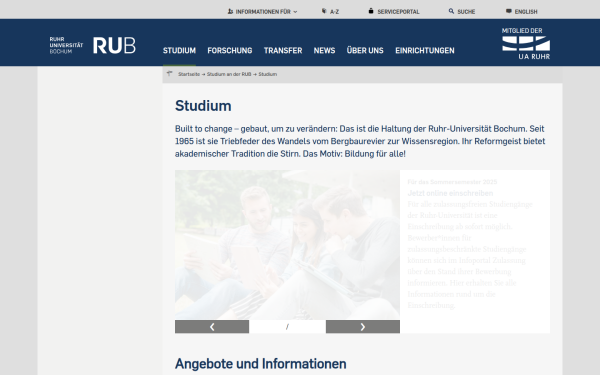Click the Mitglied der label
The width and height of the screenshot is (600, 375).
click(x=522, y=31)
